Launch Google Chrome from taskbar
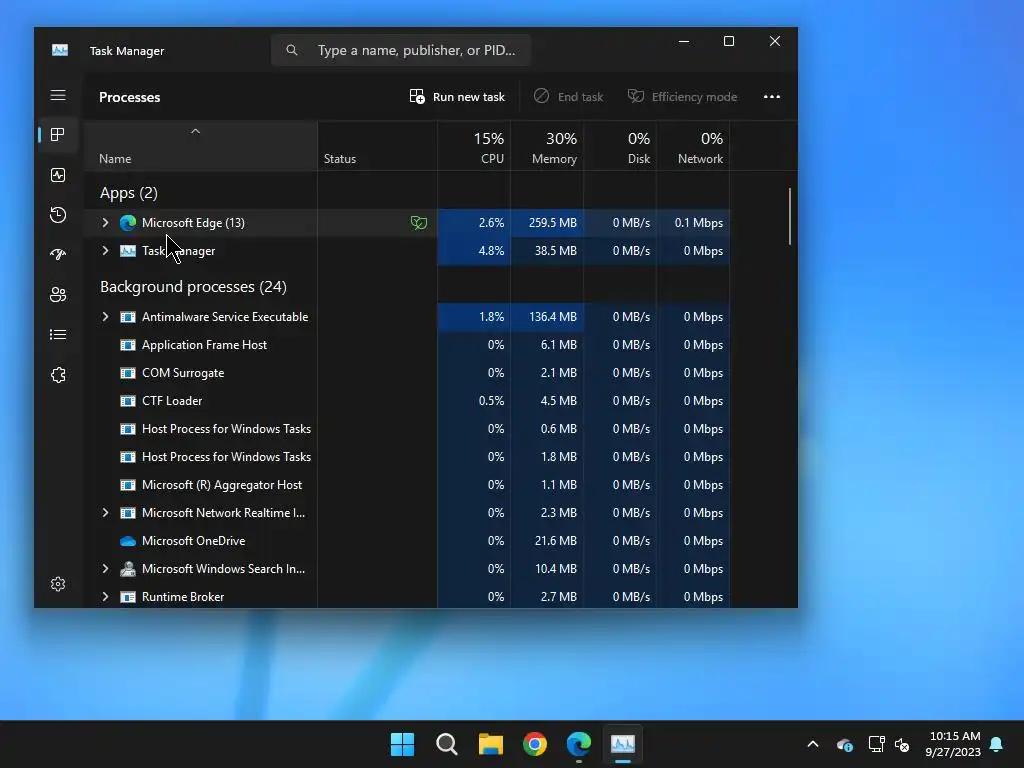 click(535, 744)
